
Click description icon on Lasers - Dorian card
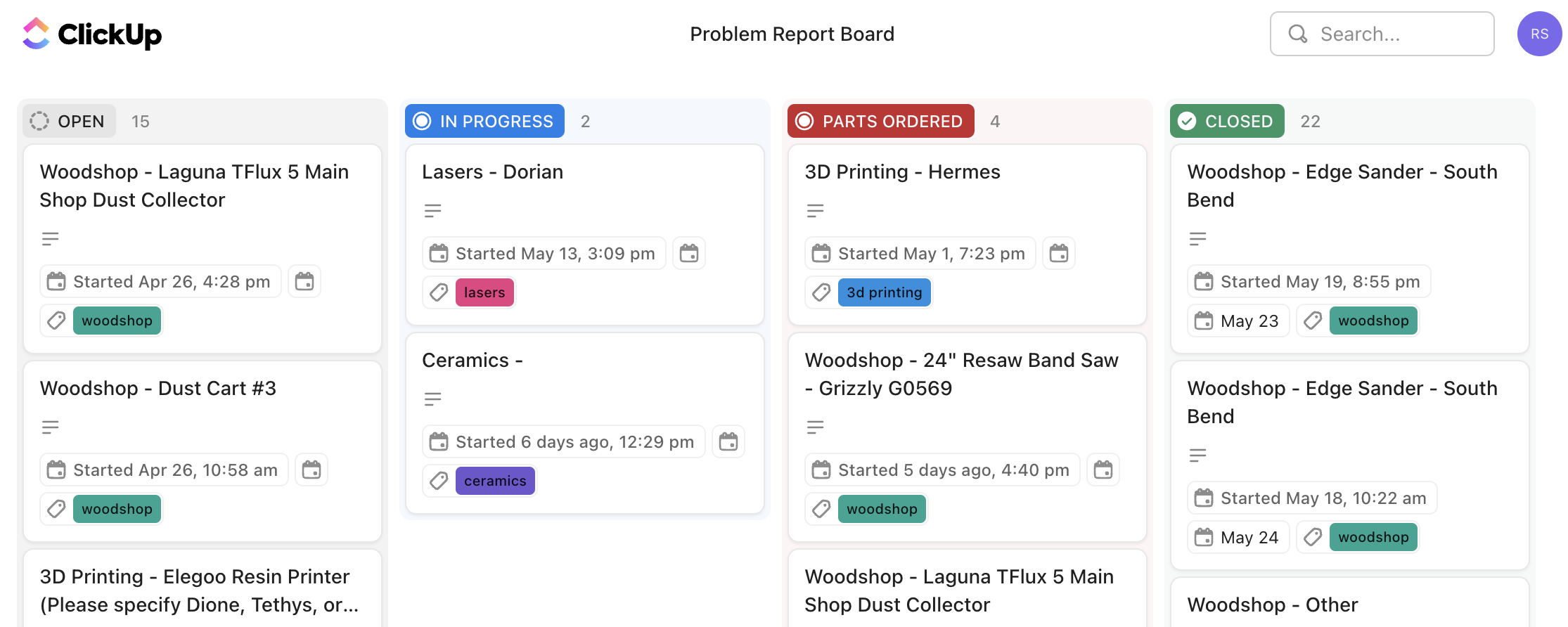[x=432, y=210]
